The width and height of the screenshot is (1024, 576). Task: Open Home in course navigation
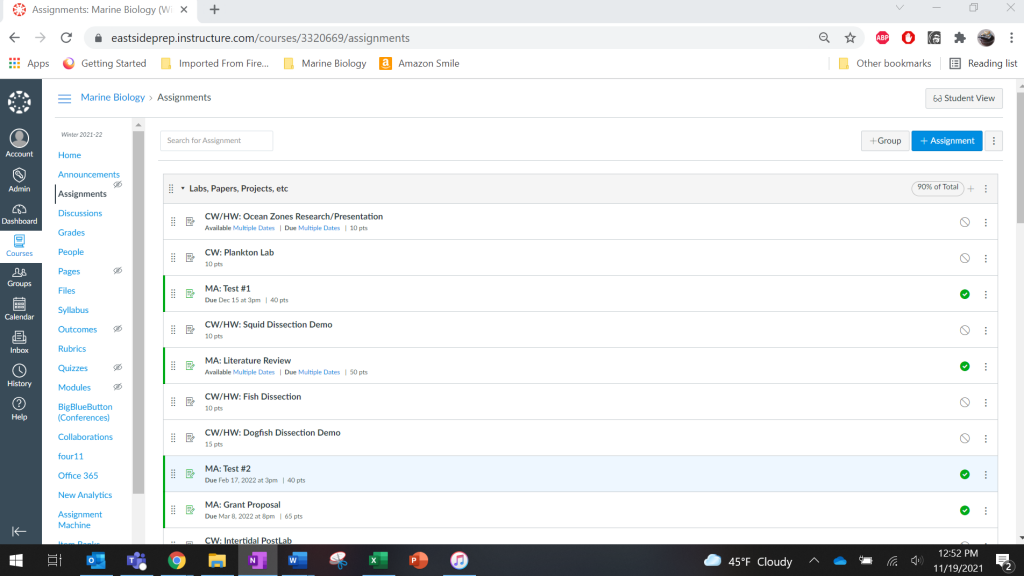[69, 155]
